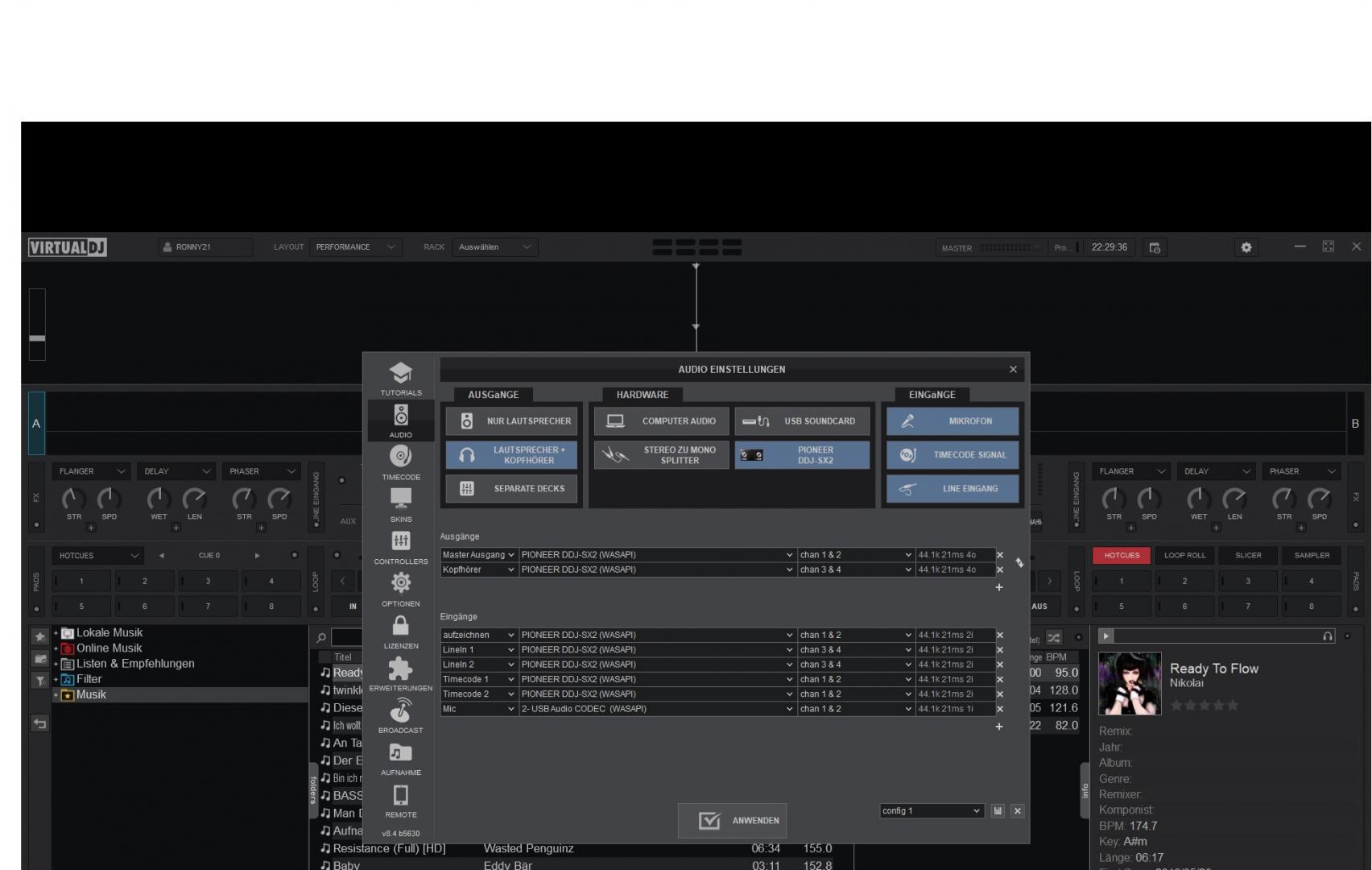Open the settings gear in the top bar

1246,247
